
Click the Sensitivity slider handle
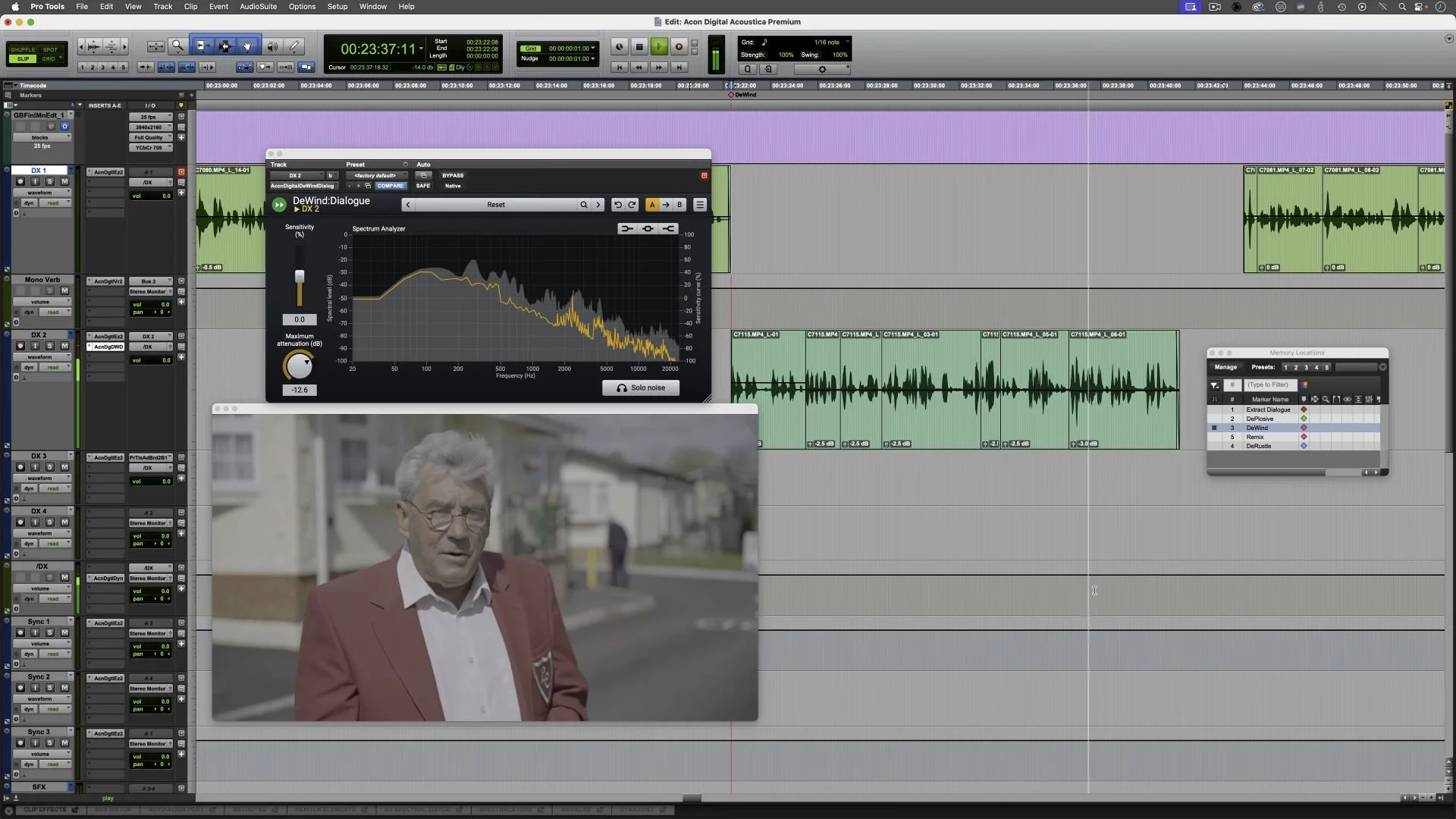(x=300, y=277)
